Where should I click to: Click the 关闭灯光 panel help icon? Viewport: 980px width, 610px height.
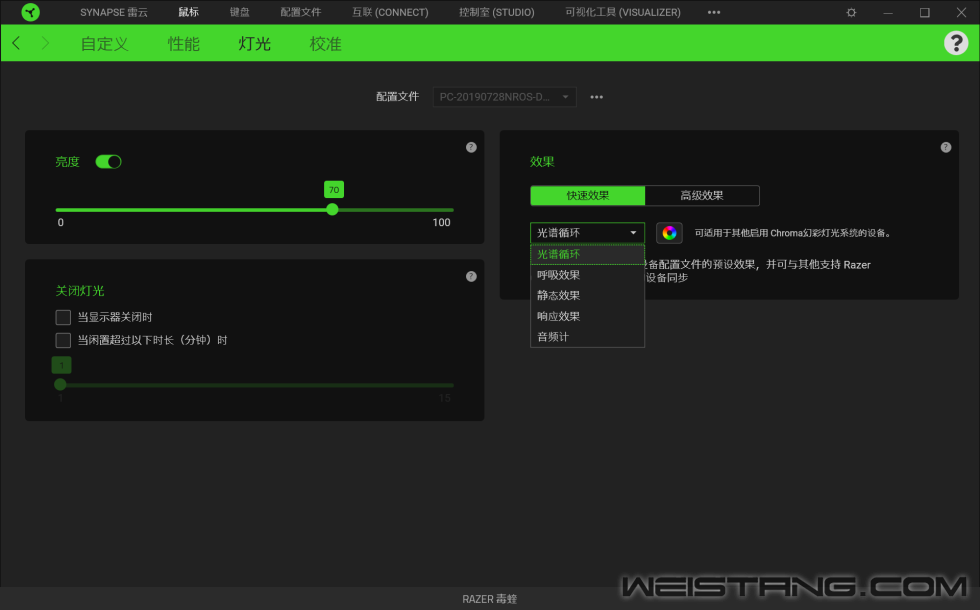tap(471, 276)
